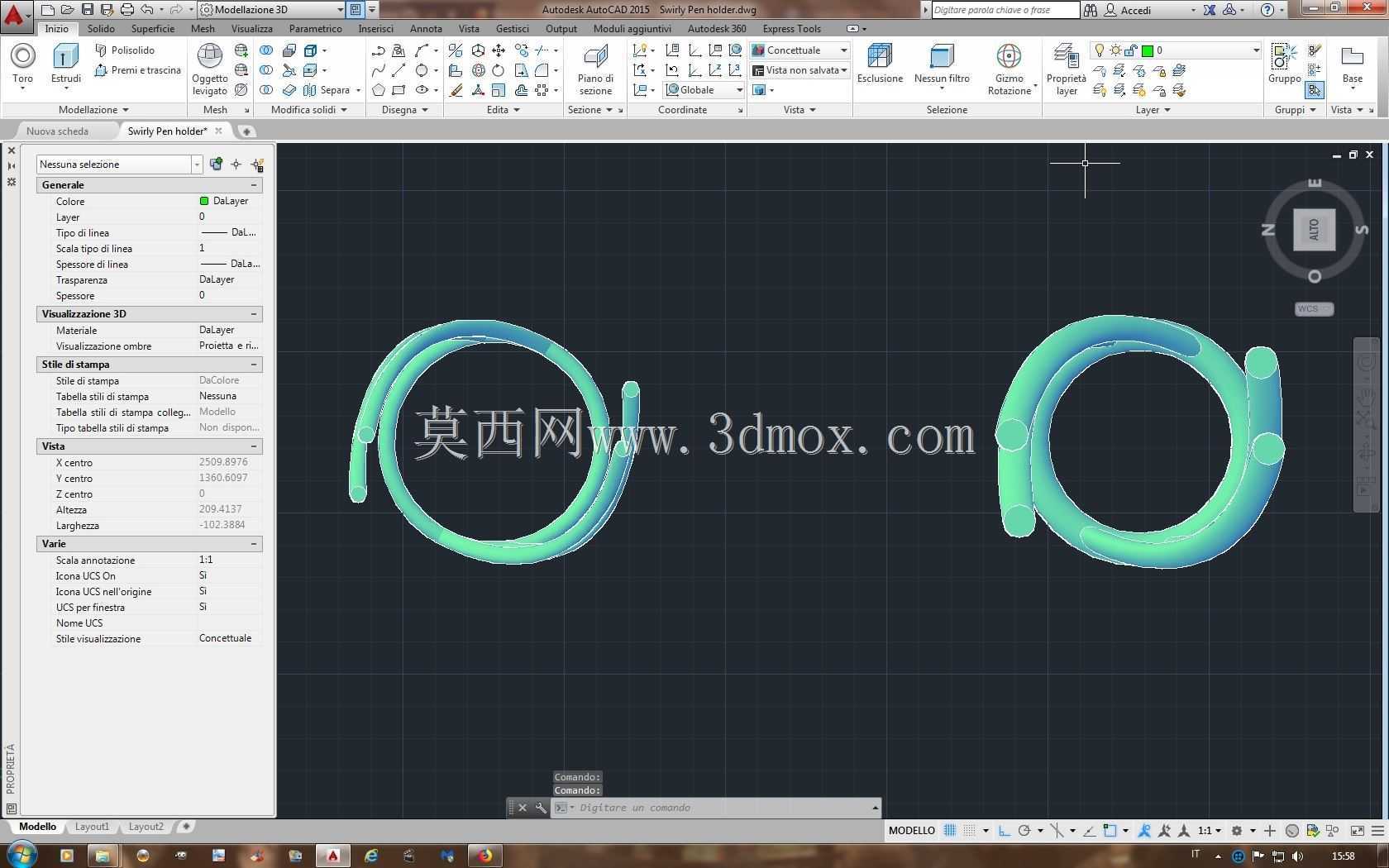Click the Undo arrow in quick access toolbar
1389x868 pixels.
pyautogui.click(x=147, y=10)
